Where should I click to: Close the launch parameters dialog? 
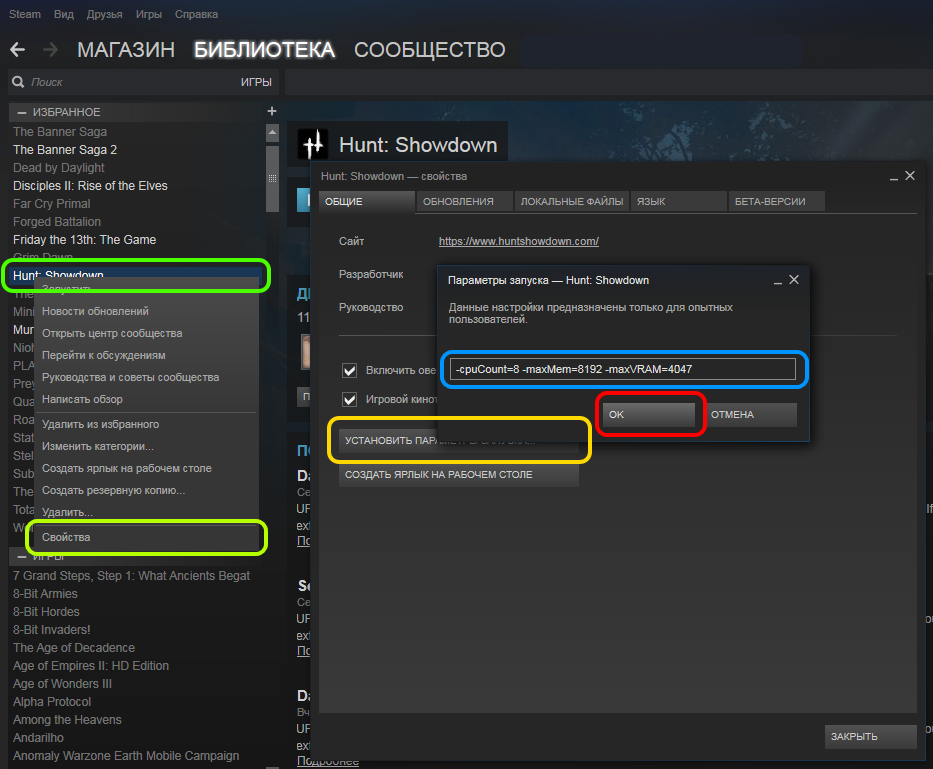coord(794,280)
